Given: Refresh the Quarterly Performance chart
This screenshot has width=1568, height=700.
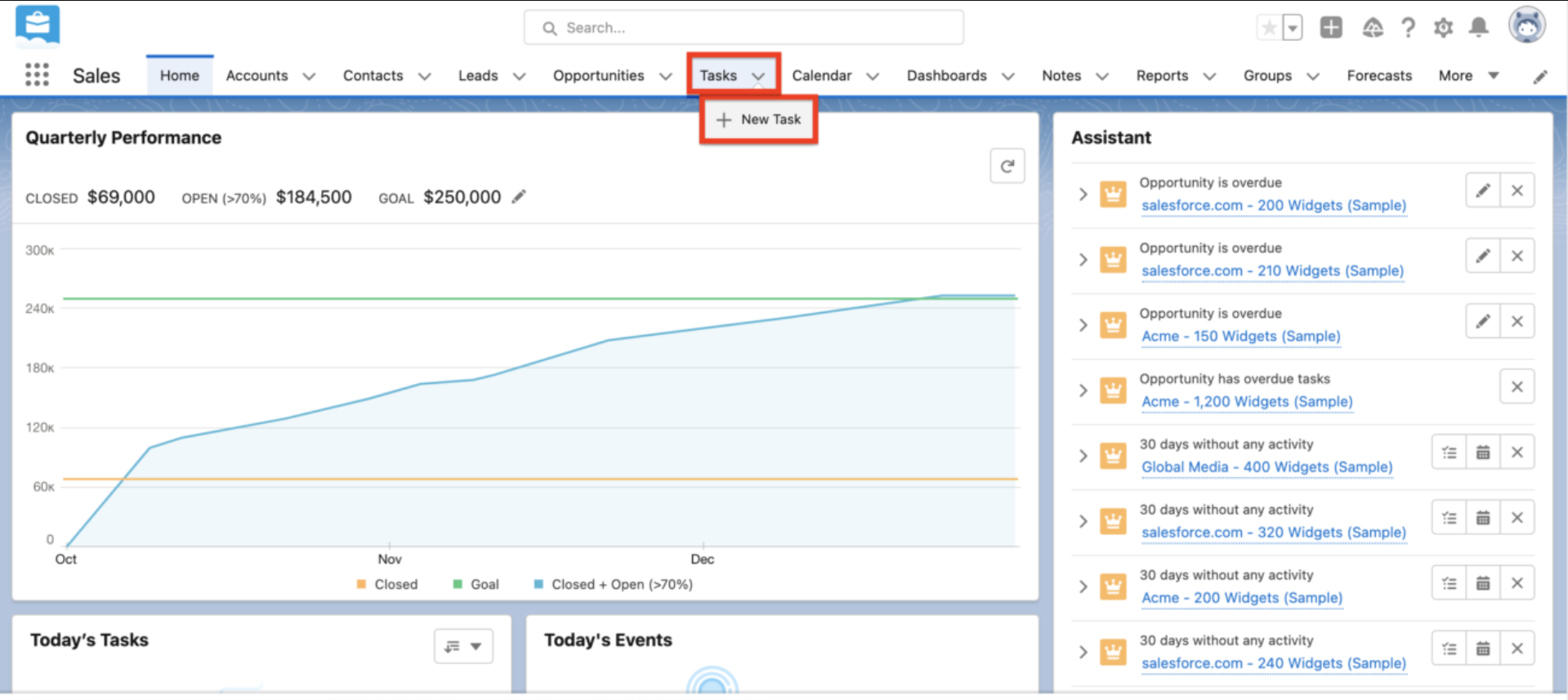Looking at the screenshot, I should click(x=1007, y=167).
